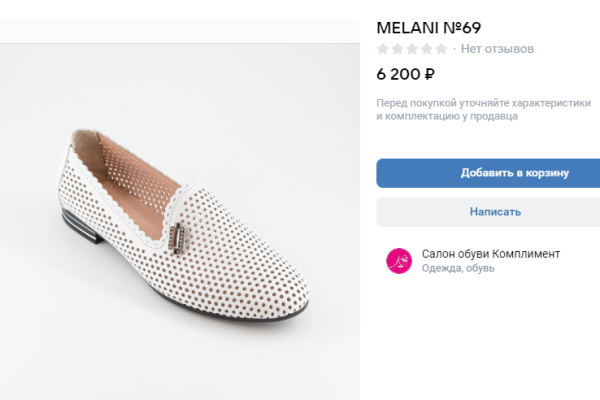This screenshot has width=600, height=400.
Task: Click the 6 200 price amount
Action: tap(398, 74)
